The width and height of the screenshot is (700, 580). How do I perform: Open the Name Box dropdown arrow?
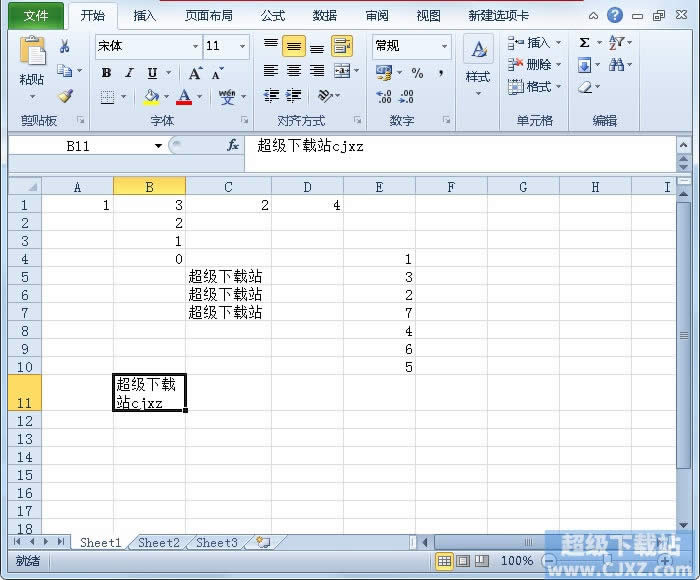[158, 146]
